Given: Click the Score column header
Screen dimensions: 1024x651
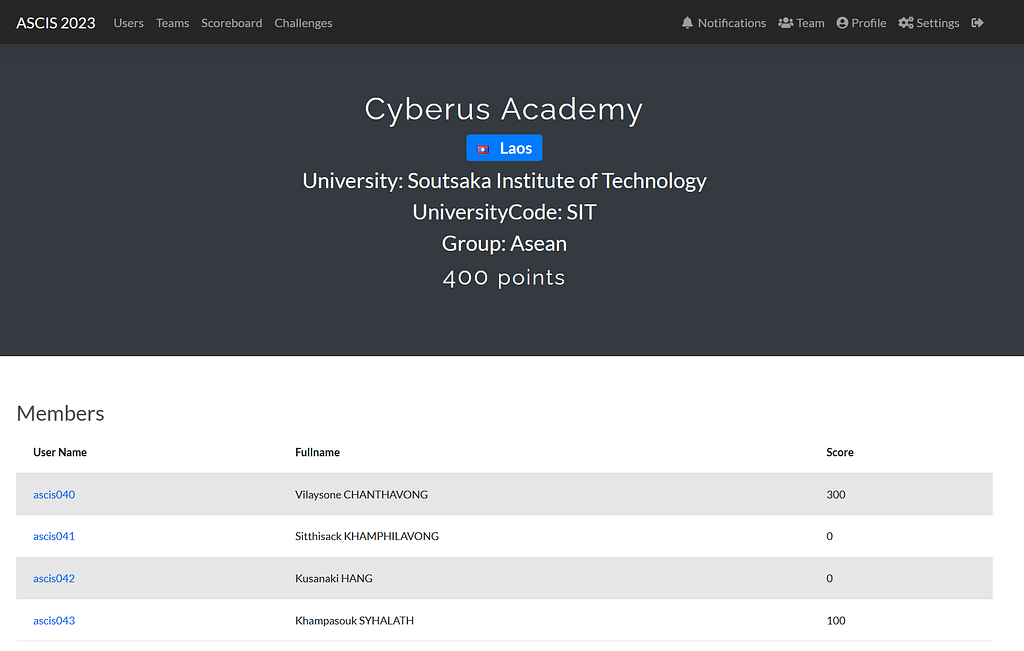Looking at the screenshot, I should pos(840,452).
